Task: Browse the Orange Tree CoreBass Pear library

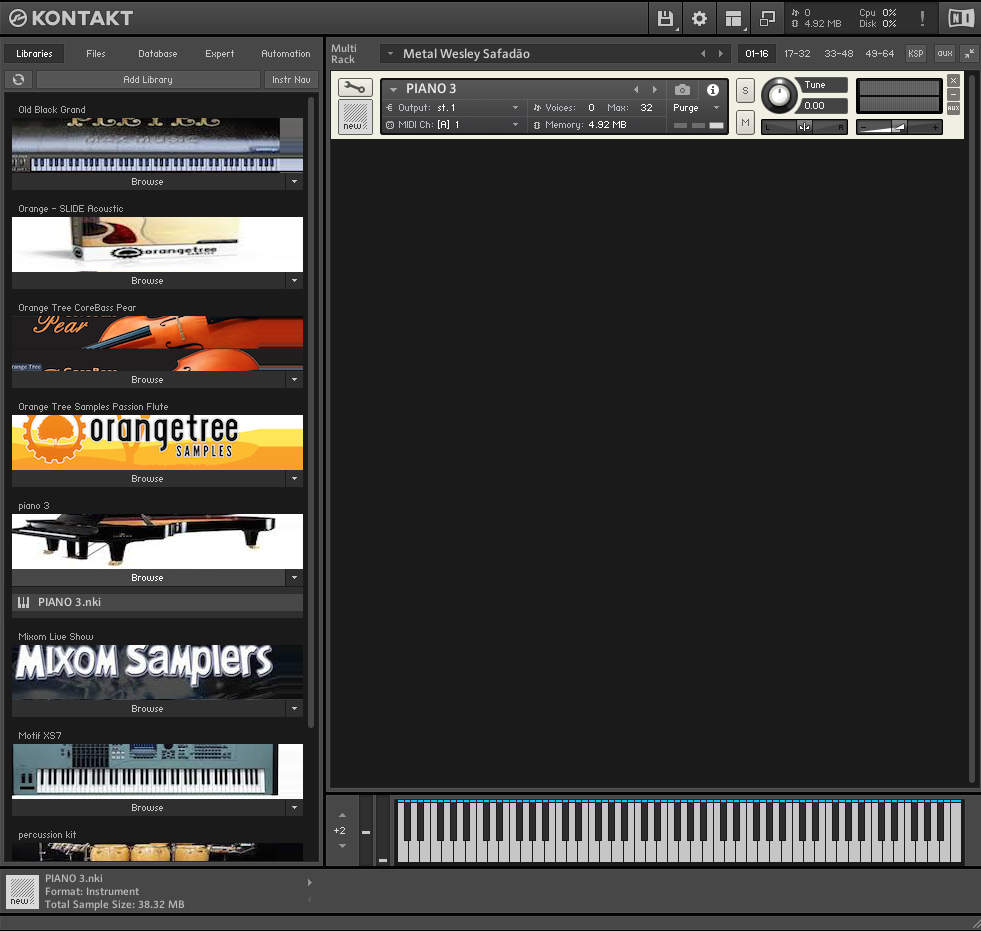Action: 148,380
